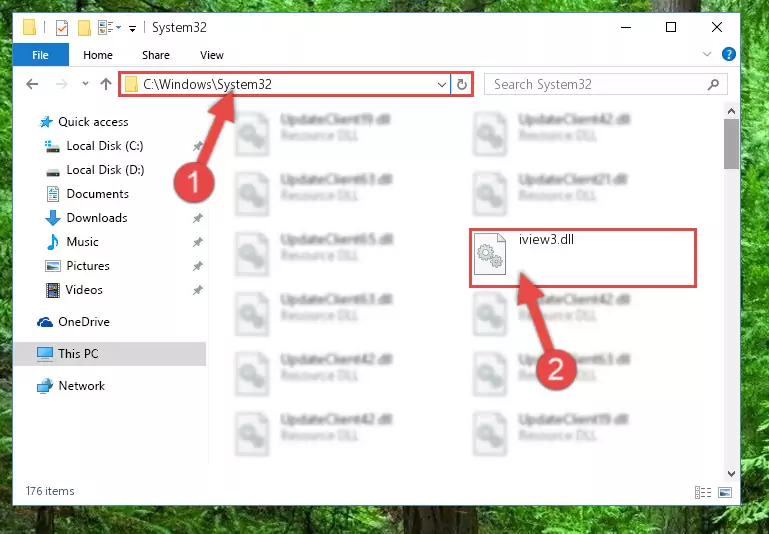This screenshot has height=534, width=769.
Task: Click the pin icon beside Videos
Action: point(198,290)
